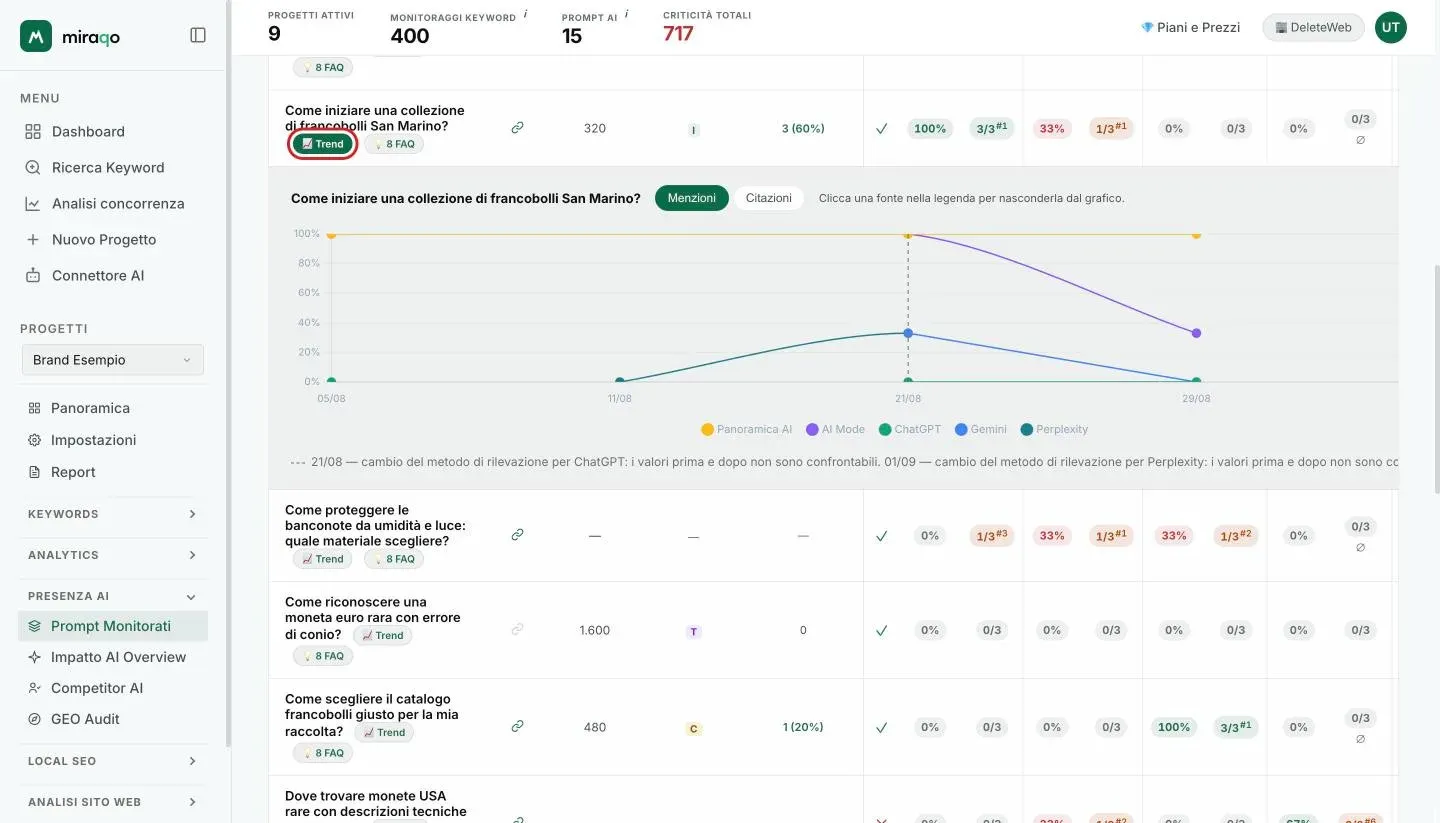This screenshot has height=823, width=1440.
Task: Click the T intent badge in euro rara row
Action: pyautogui.click(x=693, y=632)
